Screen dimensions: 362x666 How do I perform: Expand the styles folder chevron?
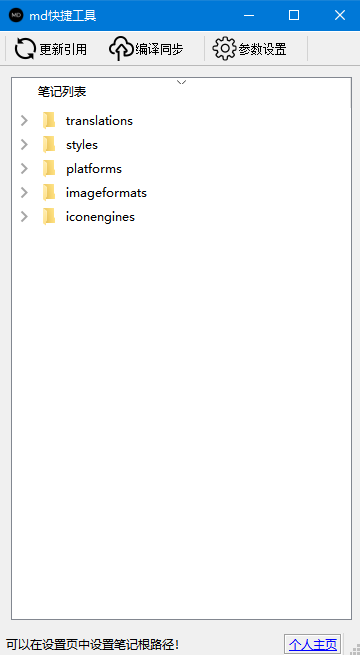click(x=24, y=145)
